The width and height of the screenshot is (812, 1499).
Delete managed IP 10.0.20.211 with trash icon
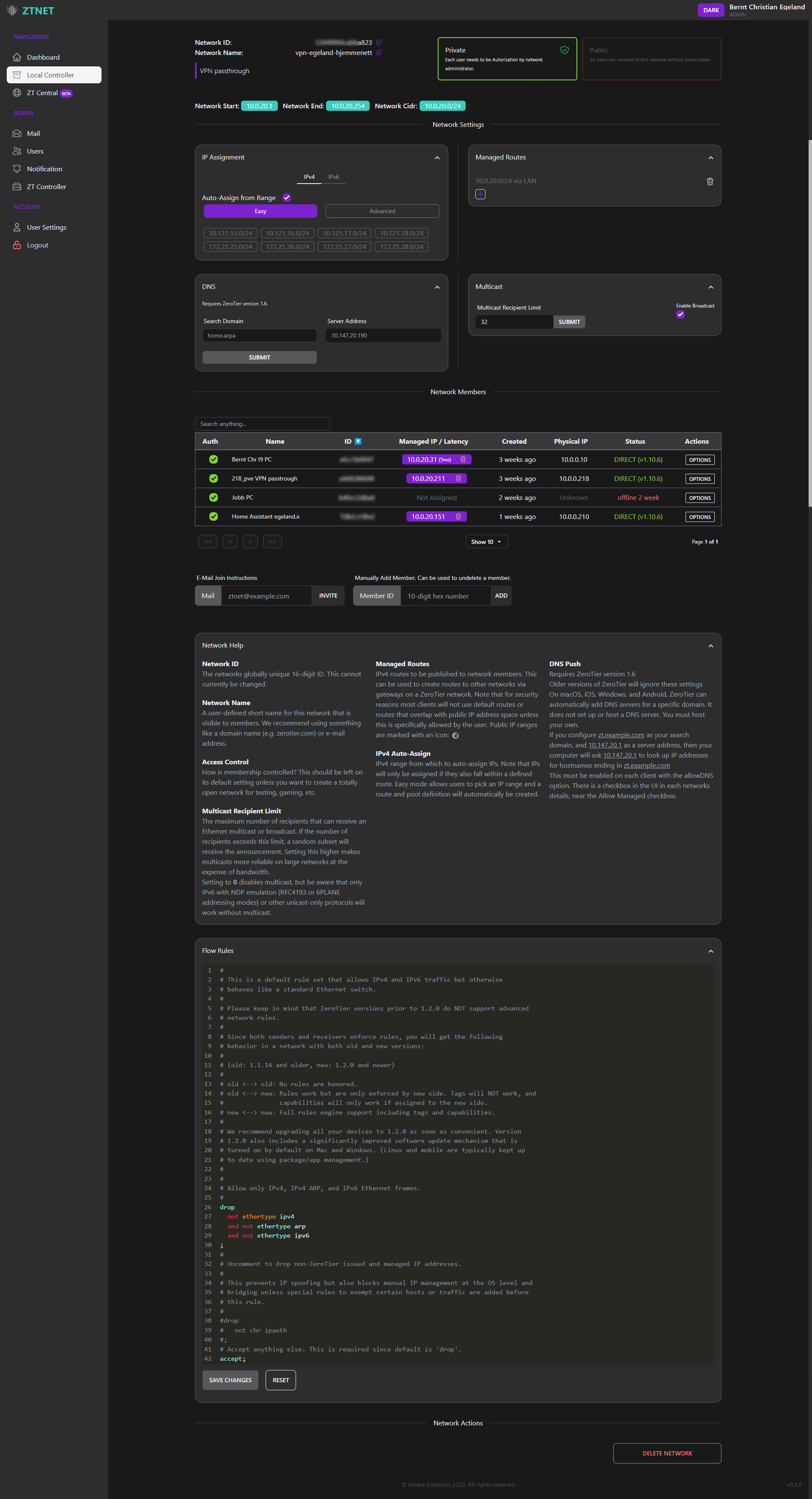click(459, 478)
